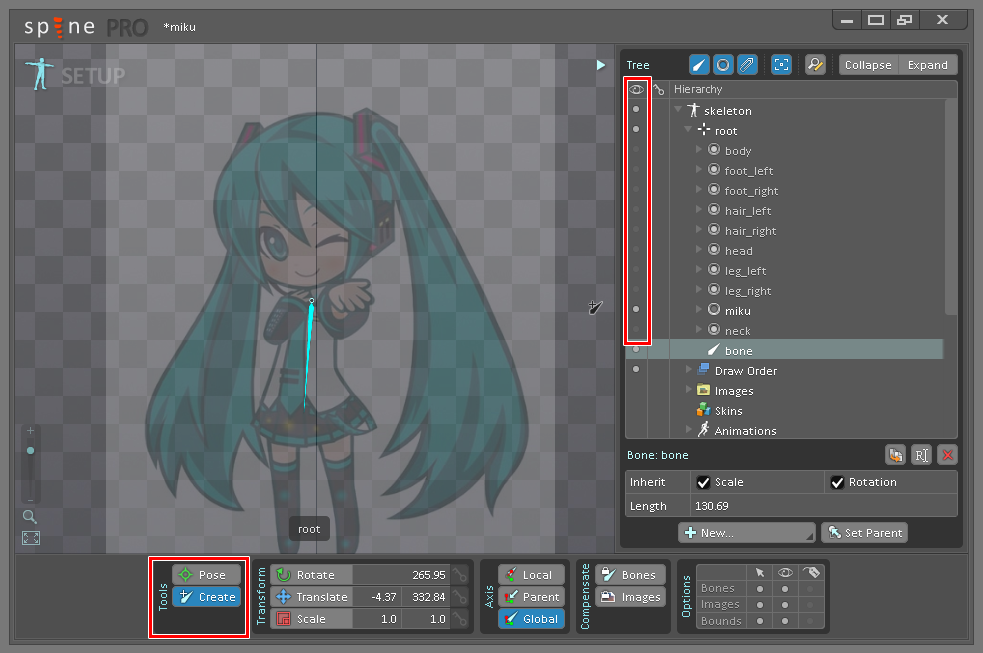Toggle Bounds selectable dot in Options
The image size is (983, 653).
[x=760, y=621]
